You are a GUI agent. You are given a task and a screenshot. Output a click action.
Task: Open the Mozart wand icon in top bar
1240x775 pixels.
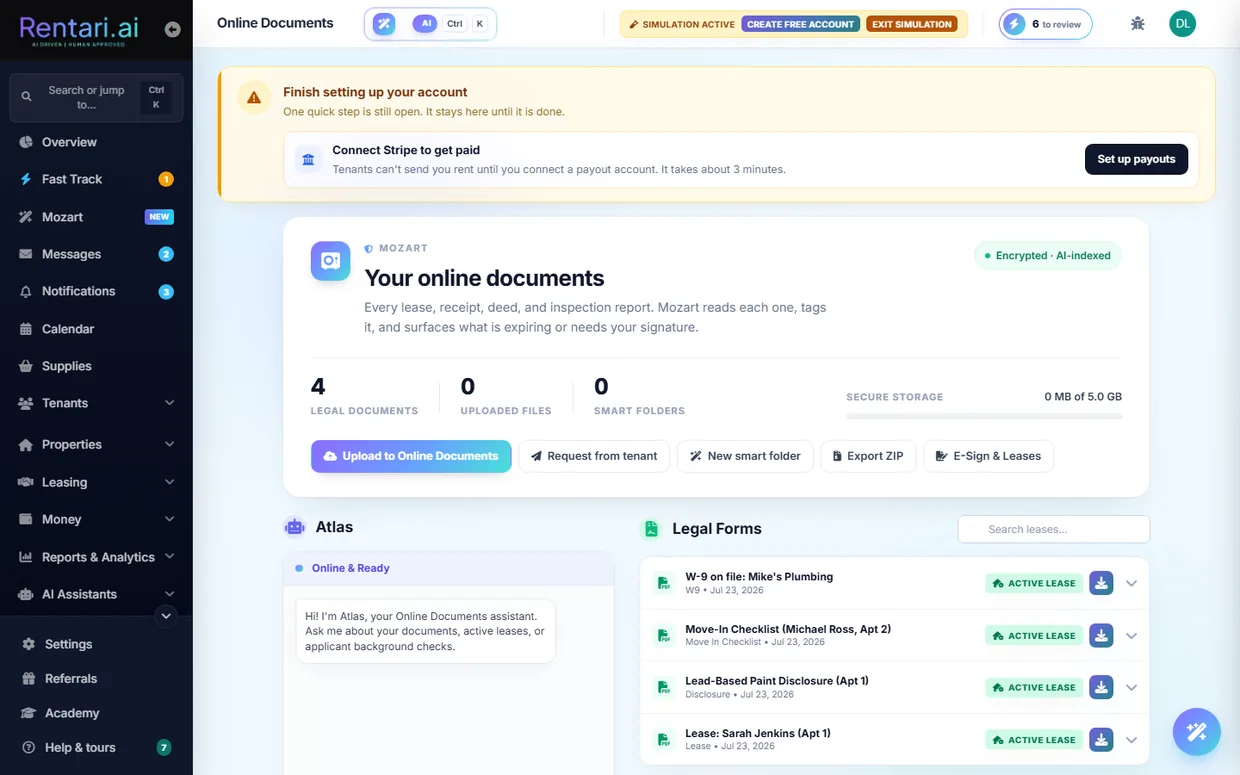coord(384,24)
